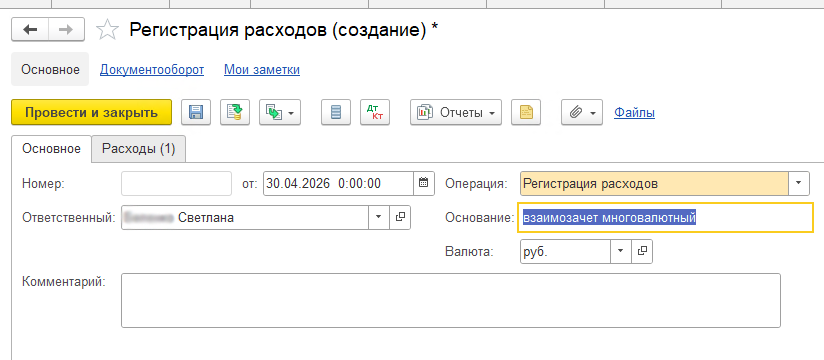This screenshot has height=360, width=824.
Task: Open the yellow notes icon
Action: pyautogui.click(x=526, y=112)
